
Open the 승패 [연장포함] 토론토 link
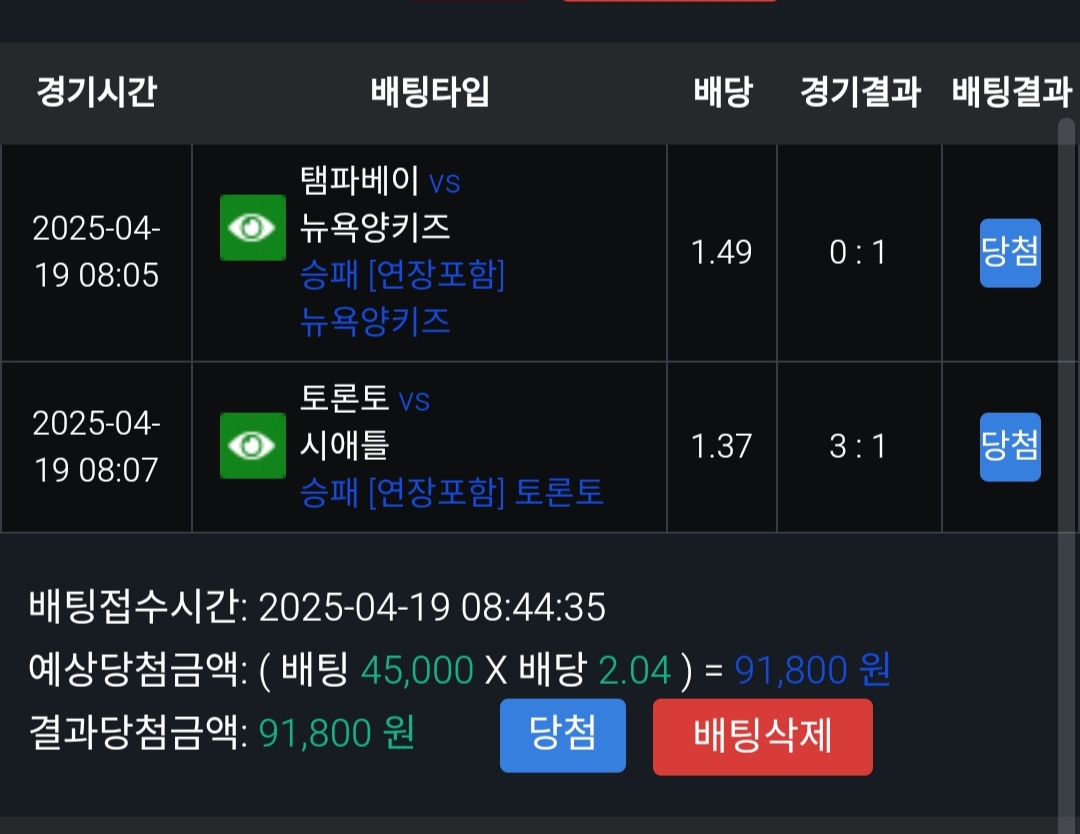pyautogui.click(x=452, y=492)
